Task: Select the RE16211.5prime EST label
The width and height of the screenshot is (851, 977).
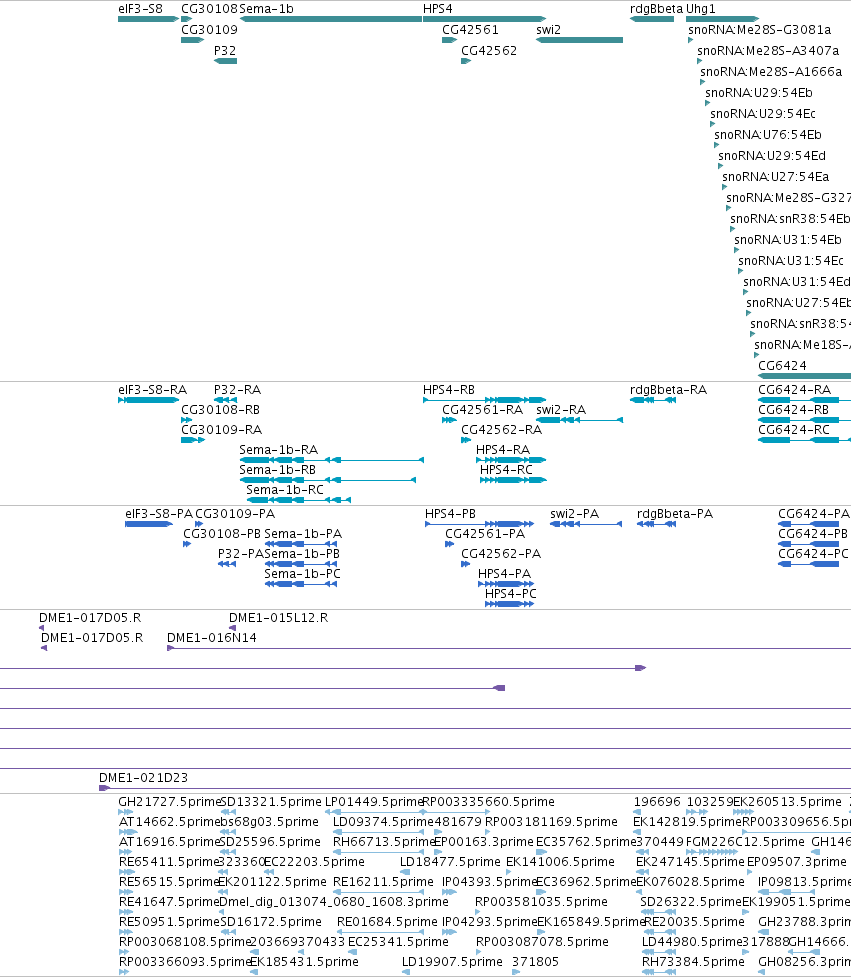Action: (383, 881)
